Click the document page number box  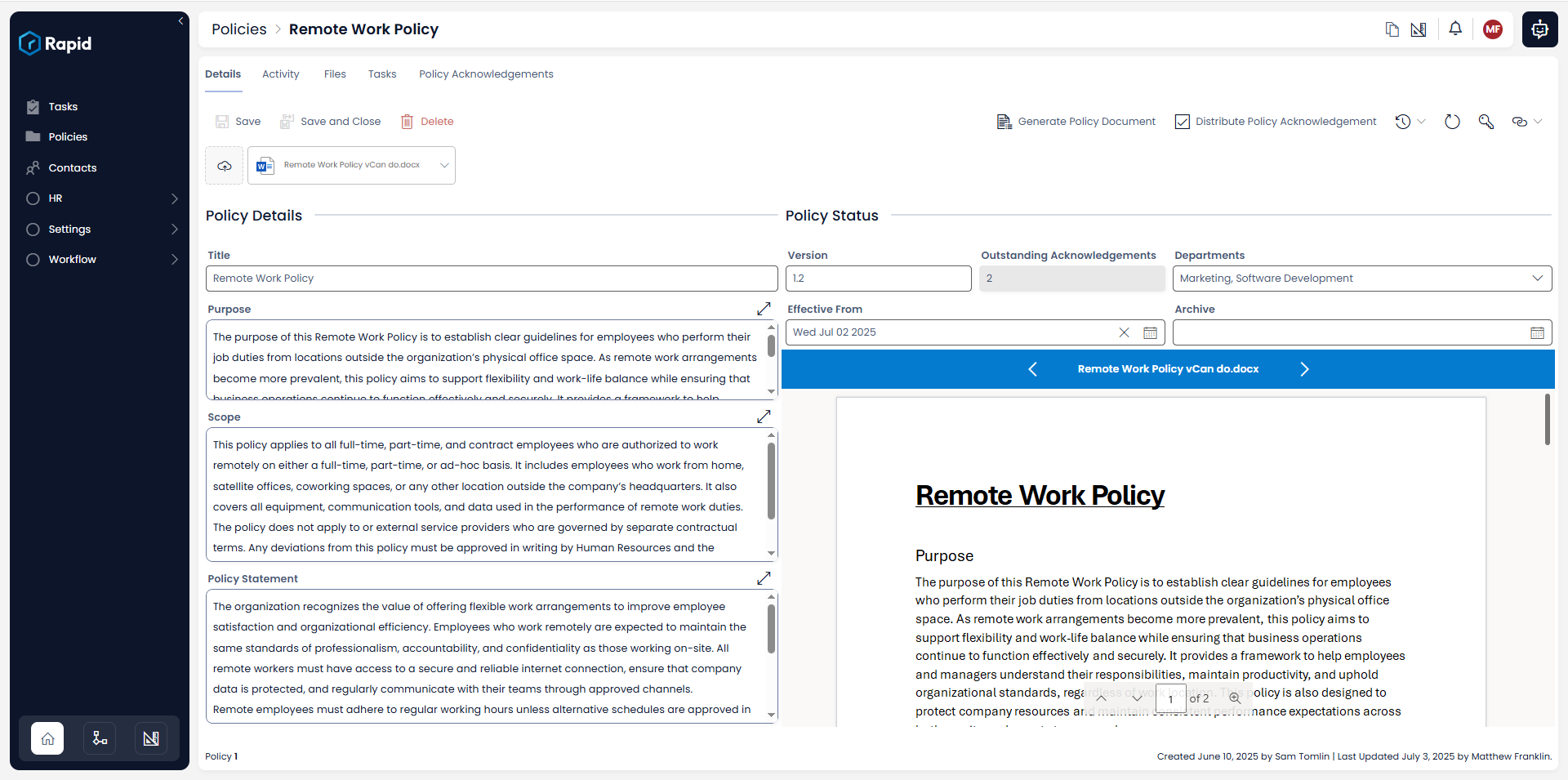[1170, 699]
